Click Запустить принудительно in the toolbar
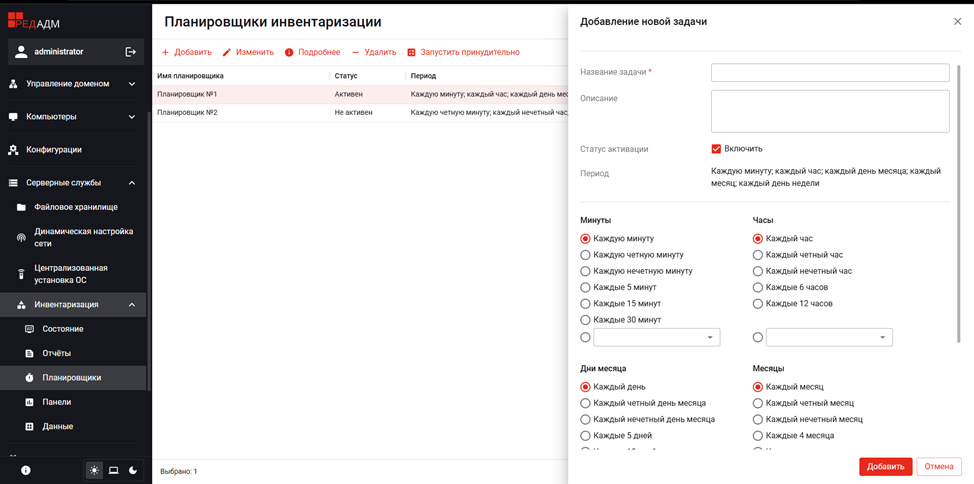This screenshot has height=484, width=974. pos(463,52)
